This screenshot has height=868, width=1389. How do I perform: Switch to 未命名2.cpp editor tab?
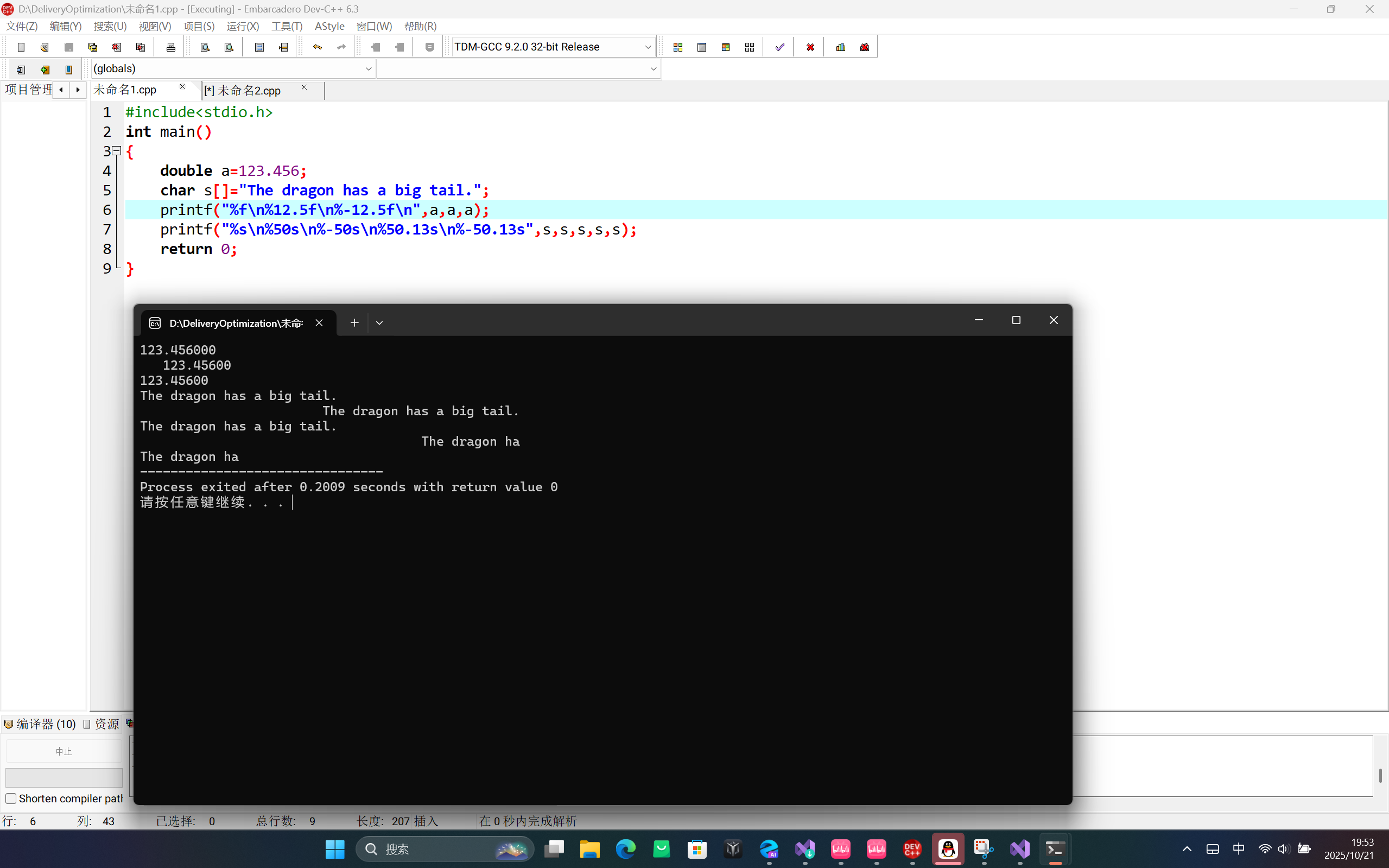point(249,91)
